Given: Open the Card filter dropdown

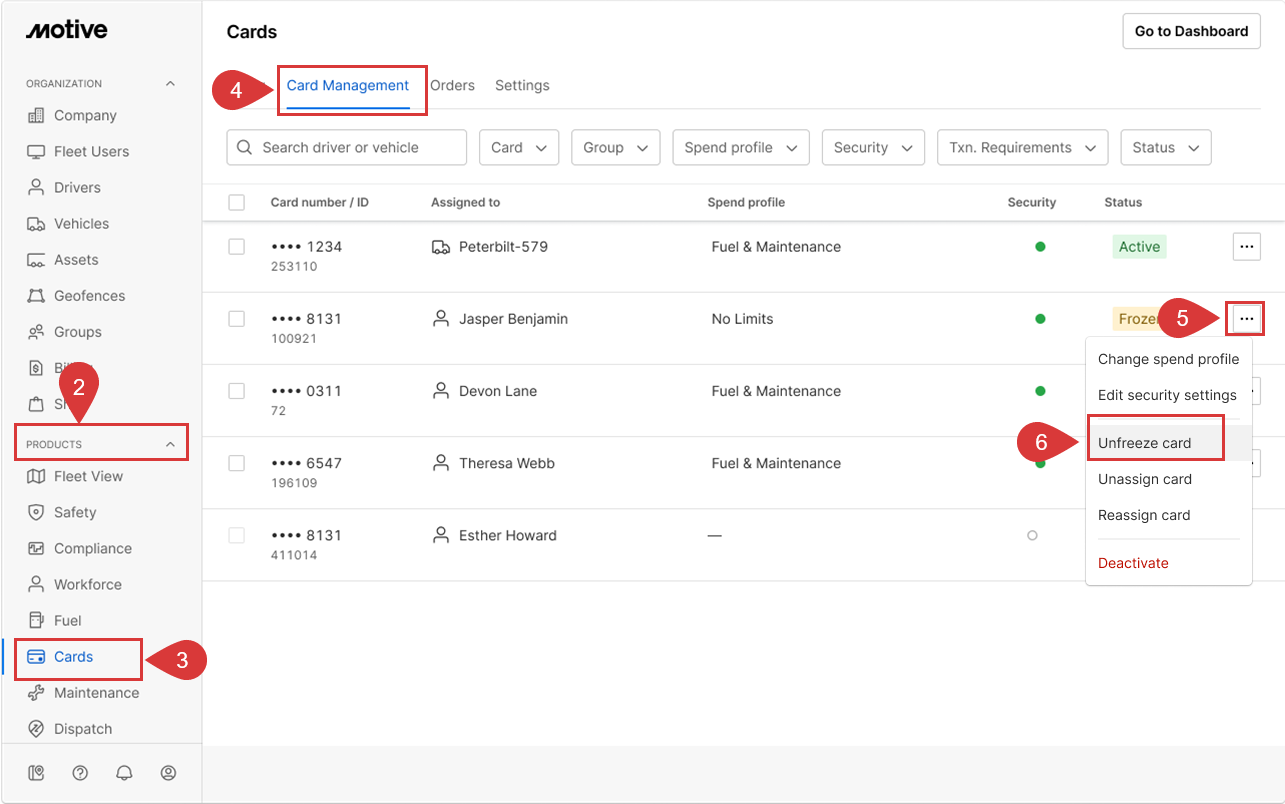Looking at the screenshot, I should (519, 147).
